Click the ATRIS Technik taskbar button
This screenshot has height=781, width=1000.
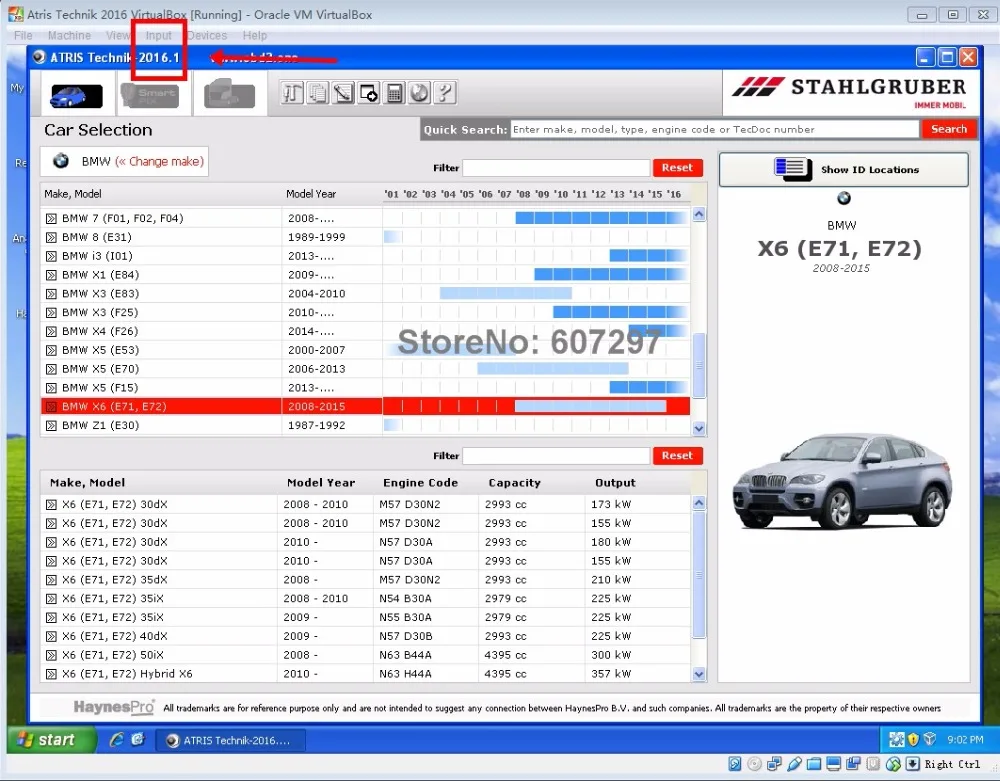click(231, 740)
